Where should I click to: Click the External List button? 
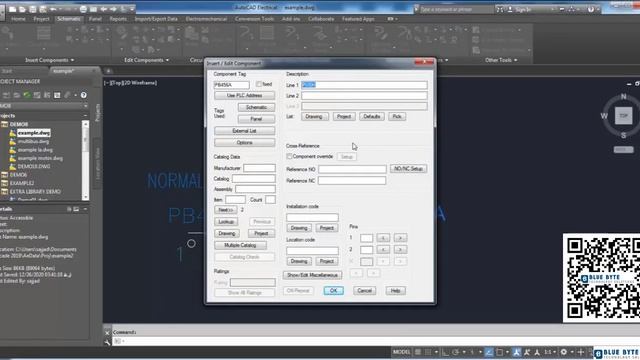(x=244, y=131)
